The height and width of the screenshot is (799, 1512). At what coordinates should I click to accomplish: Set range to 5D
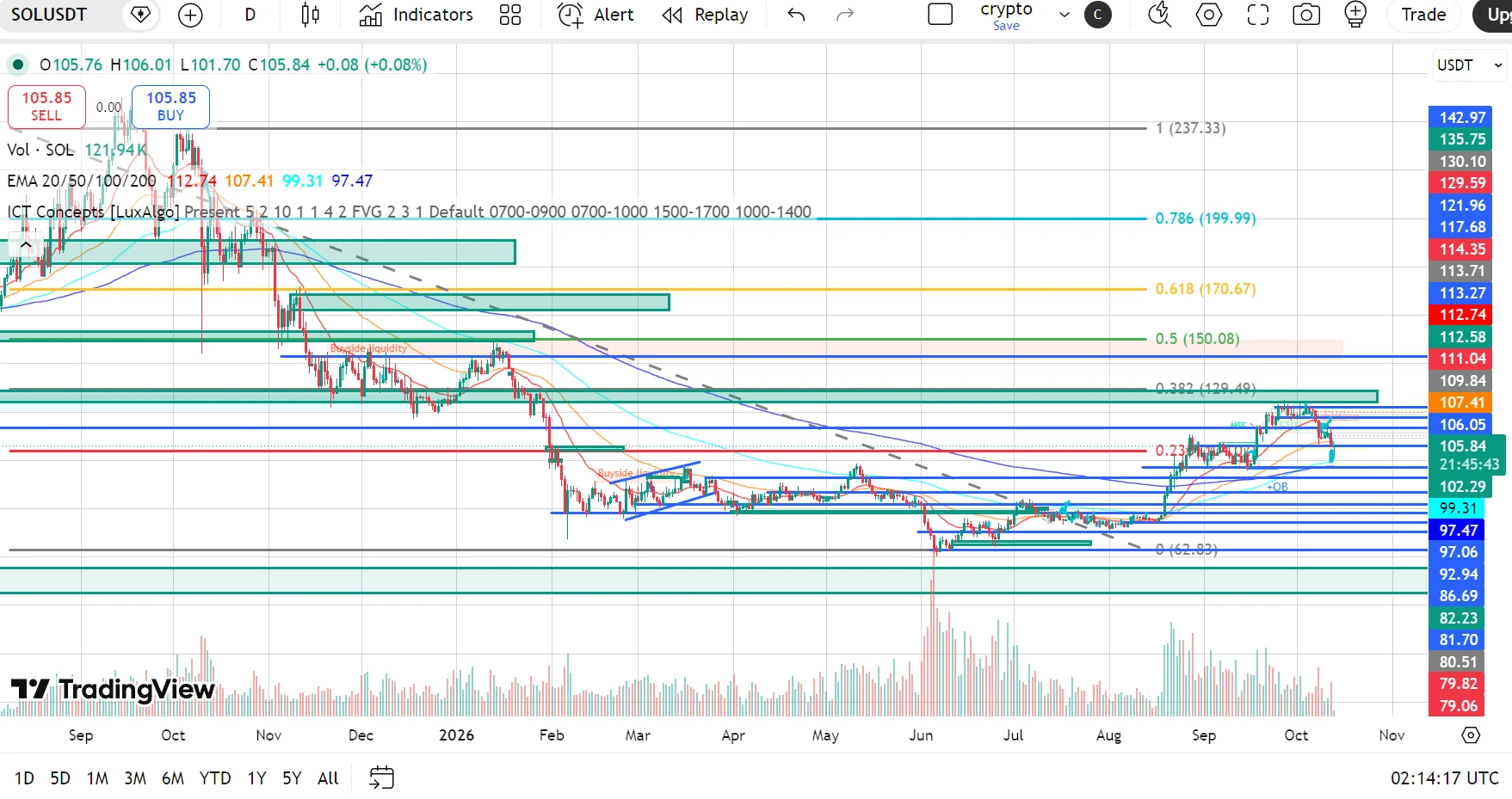click(60, 778)
